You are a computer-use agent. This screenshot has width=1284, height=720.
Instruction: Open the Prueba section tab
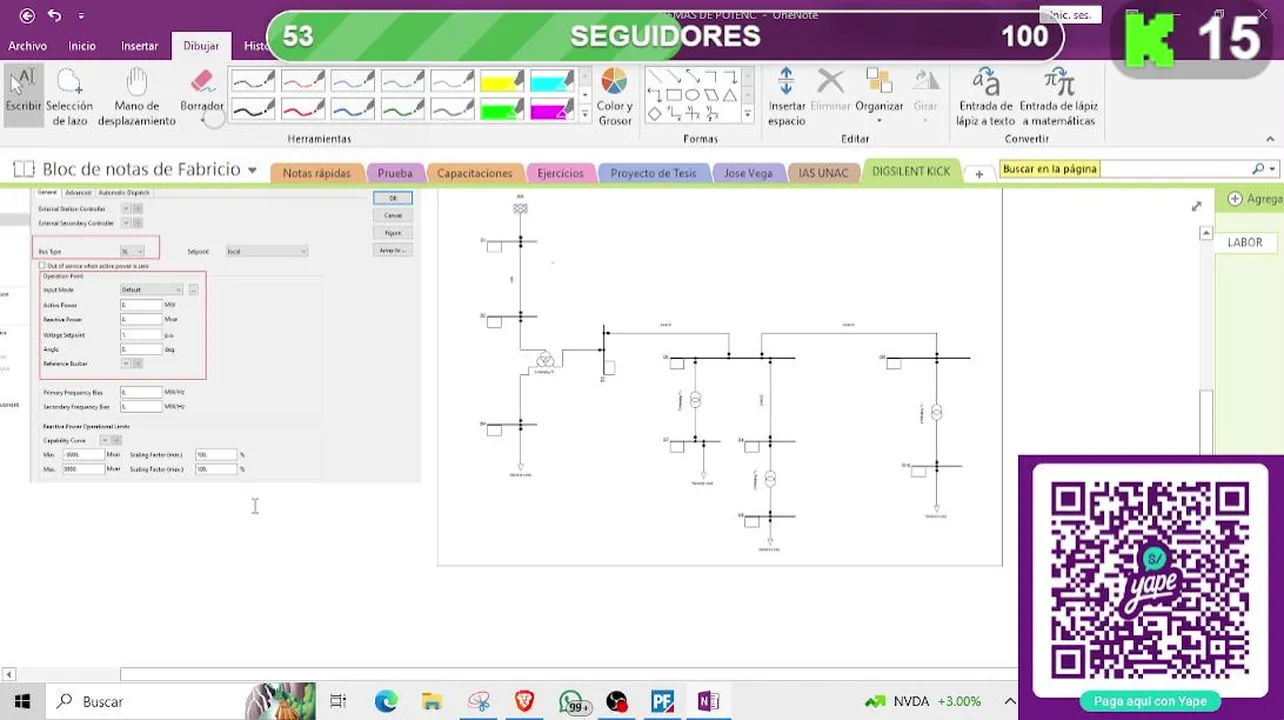(x=395, y=173)
